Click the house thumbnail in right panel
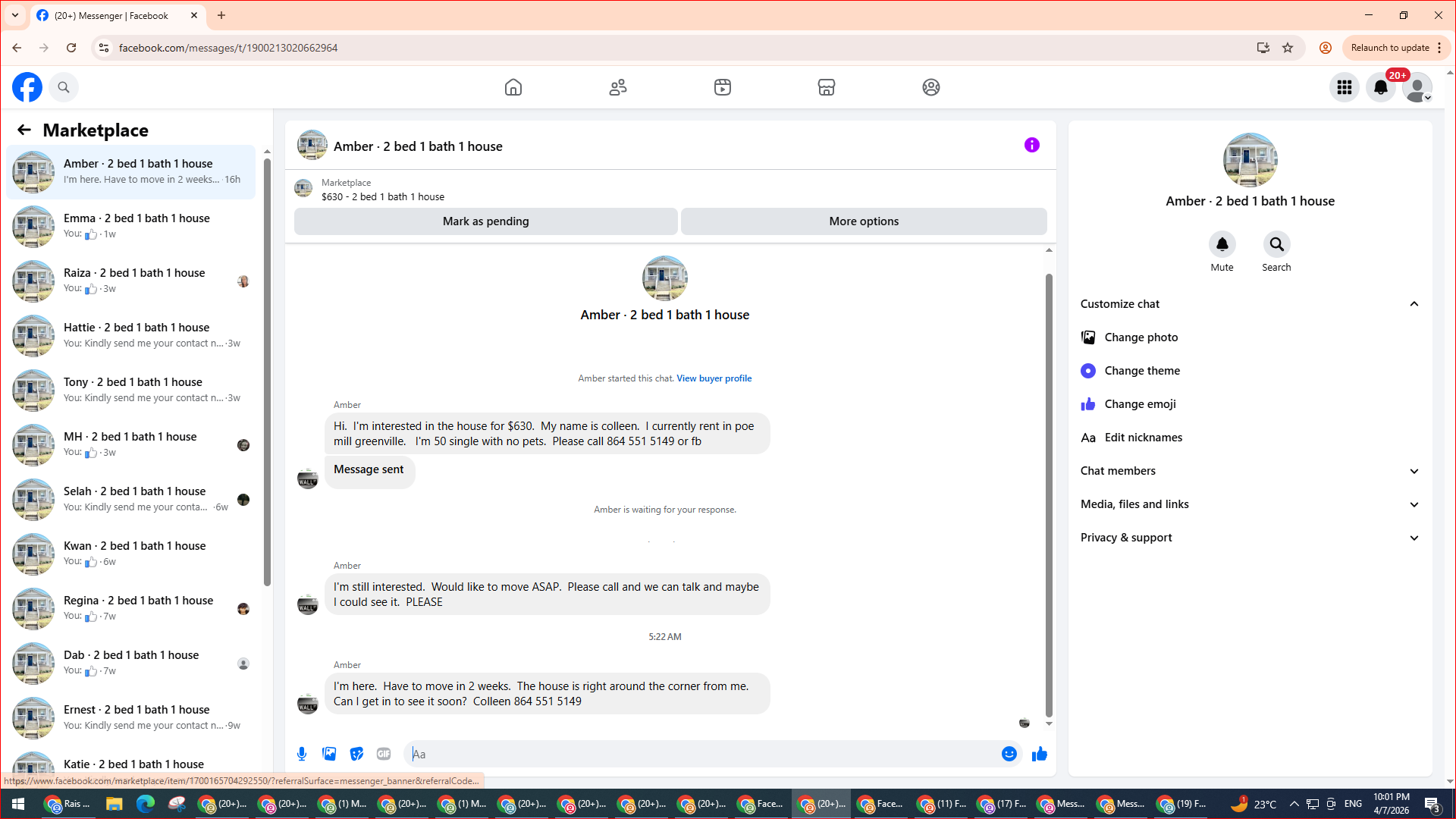Image resolution: width=1456 pixels, height=819 pixels. coord(1250,160)
